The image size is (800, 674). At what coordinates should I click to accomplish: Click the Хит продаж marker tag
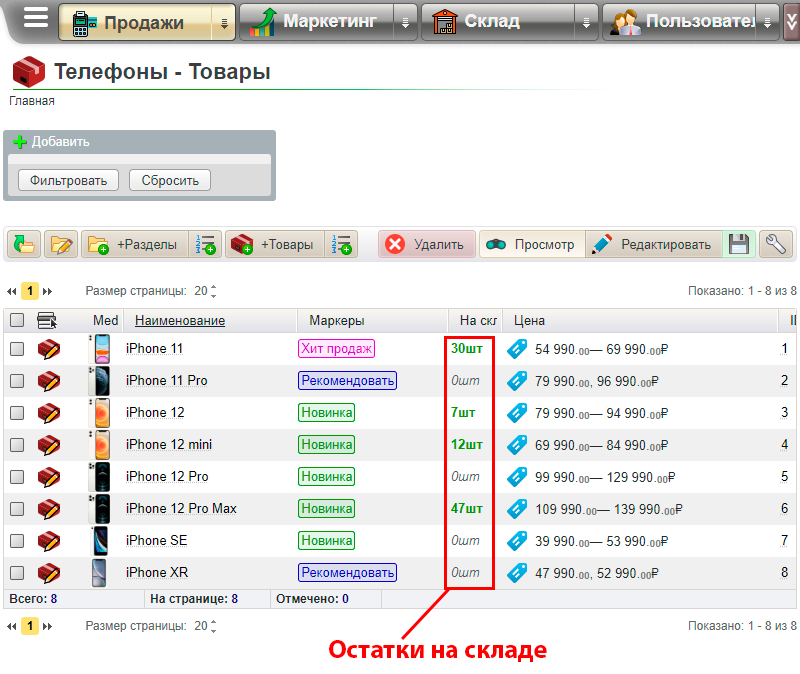tap(337, 348)
